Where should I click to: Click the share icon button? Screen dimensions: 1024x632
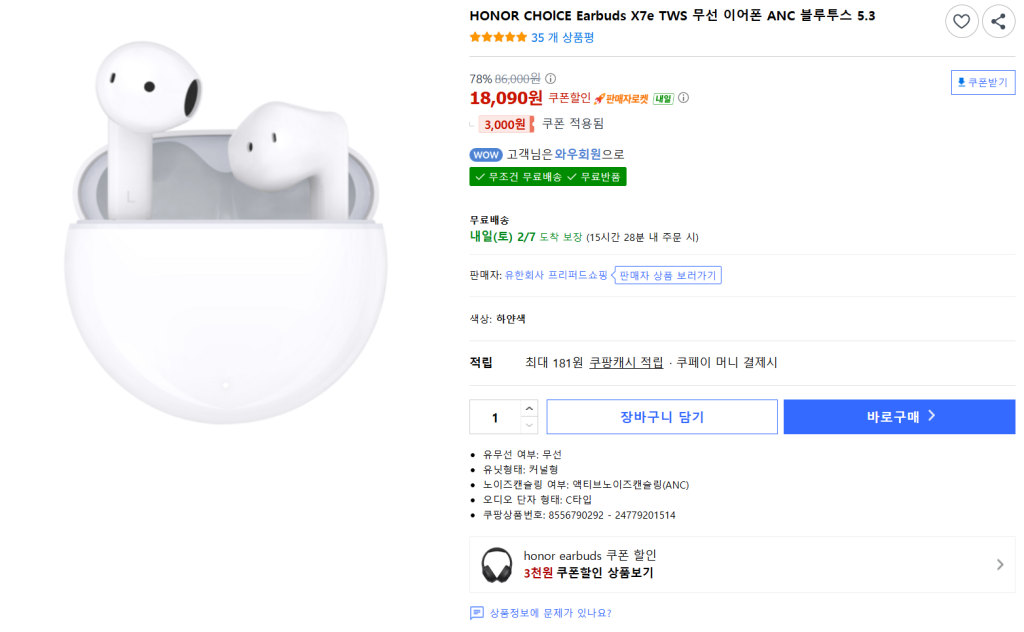click(998, 21)
